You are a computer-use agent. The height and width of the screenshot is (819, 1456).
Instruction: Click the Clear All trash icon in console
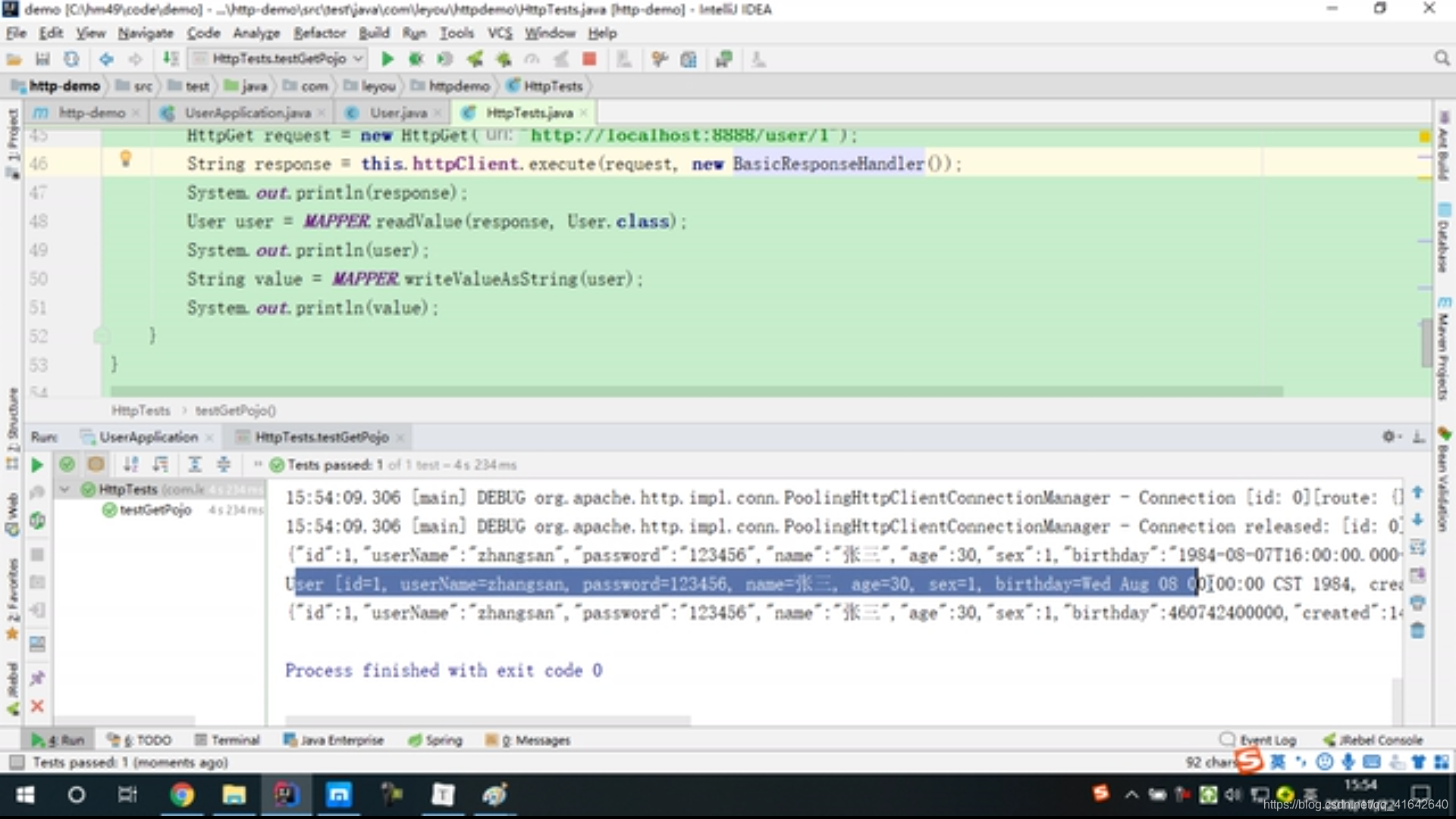(1417, 630)
